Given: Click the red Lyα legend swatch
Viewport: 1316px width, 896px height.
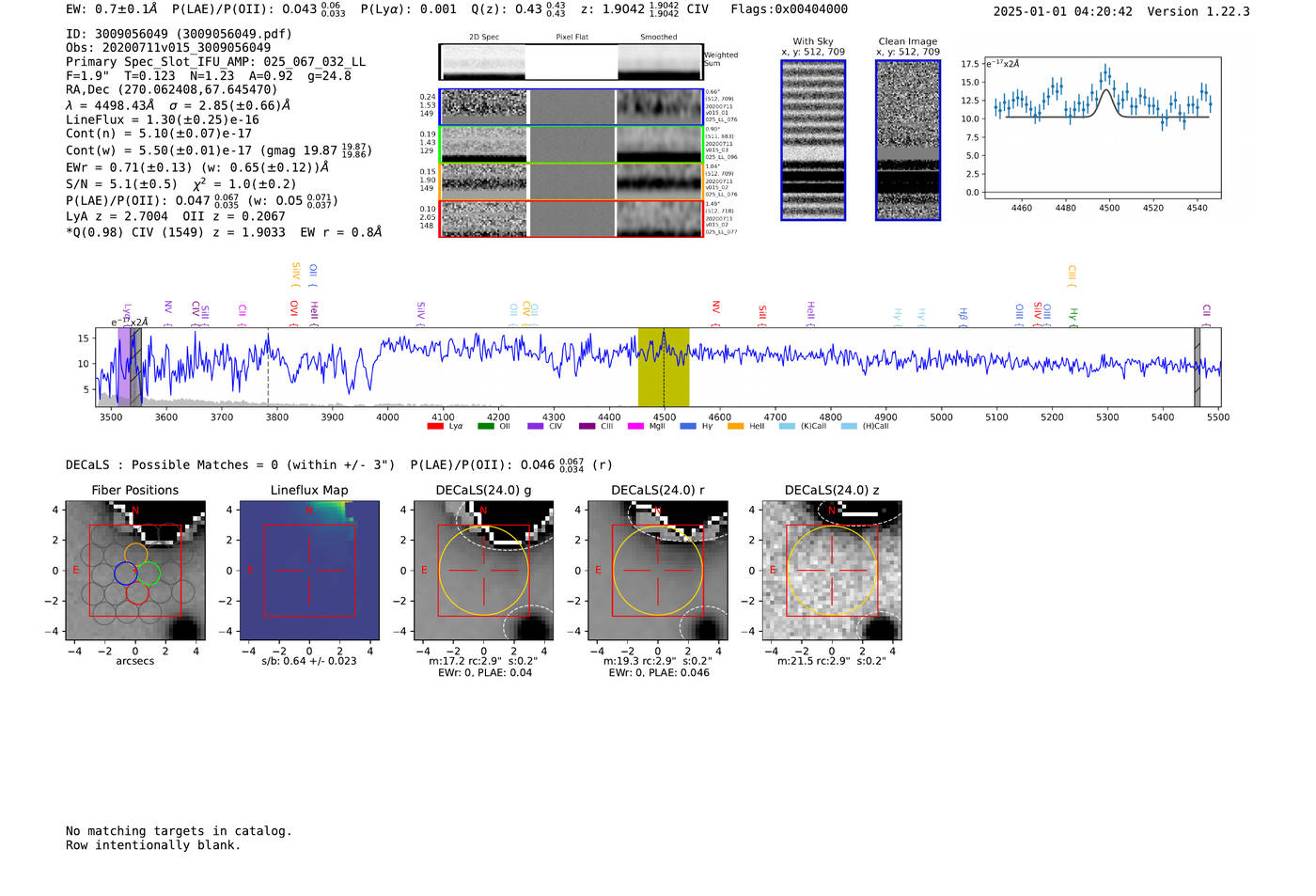Looking at the screenshot, I should 435,427.
